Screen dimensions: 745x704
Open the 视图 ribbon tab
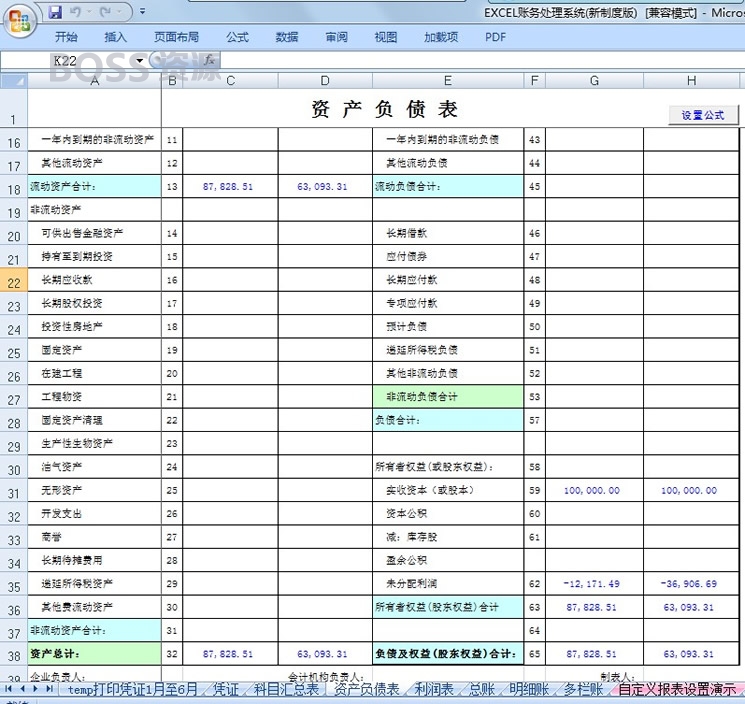pos(386,37)
